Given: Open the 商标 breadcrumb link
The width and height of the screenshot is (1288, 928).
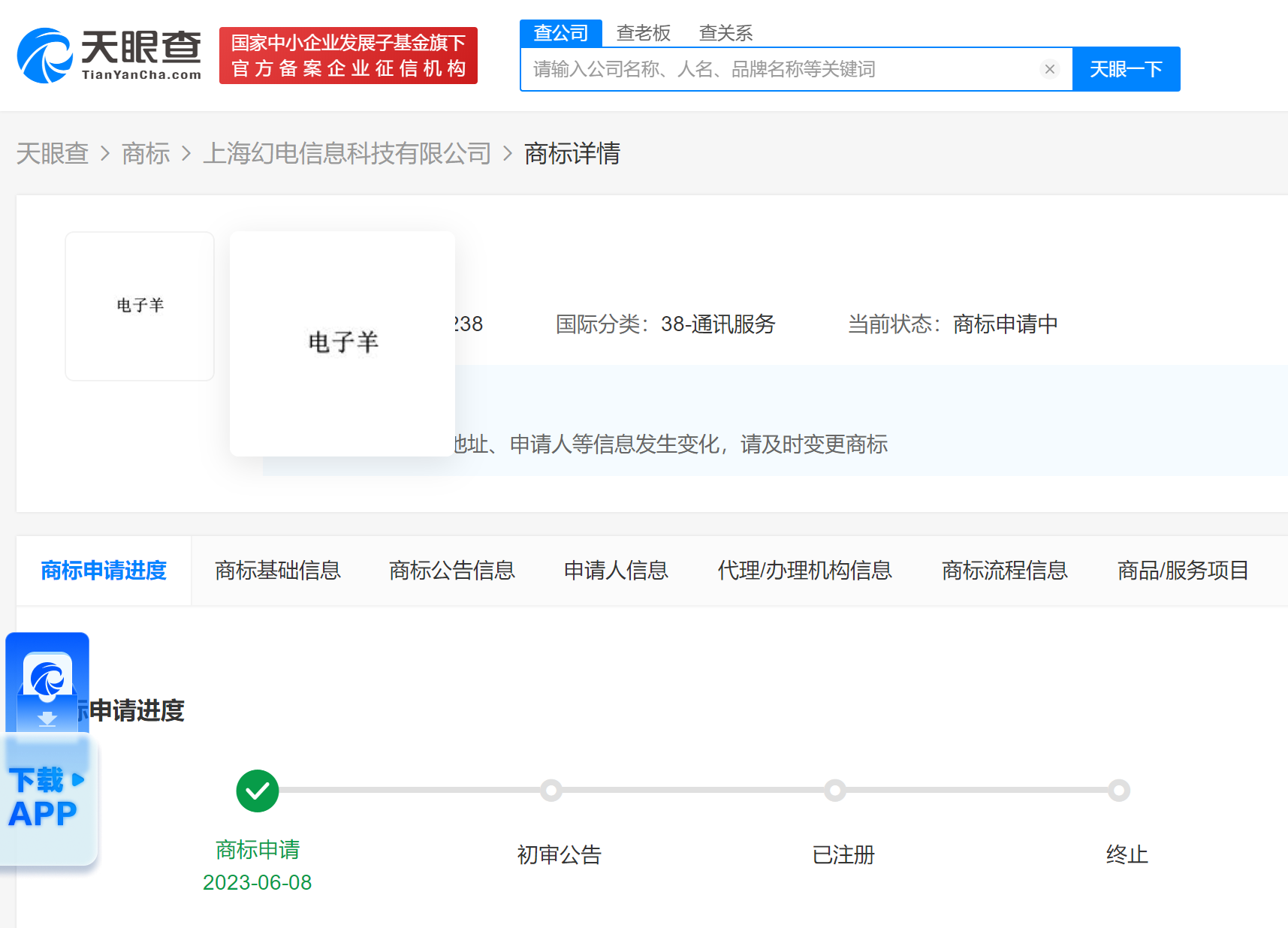Looking at the screenshot, I should pos(146,154).
